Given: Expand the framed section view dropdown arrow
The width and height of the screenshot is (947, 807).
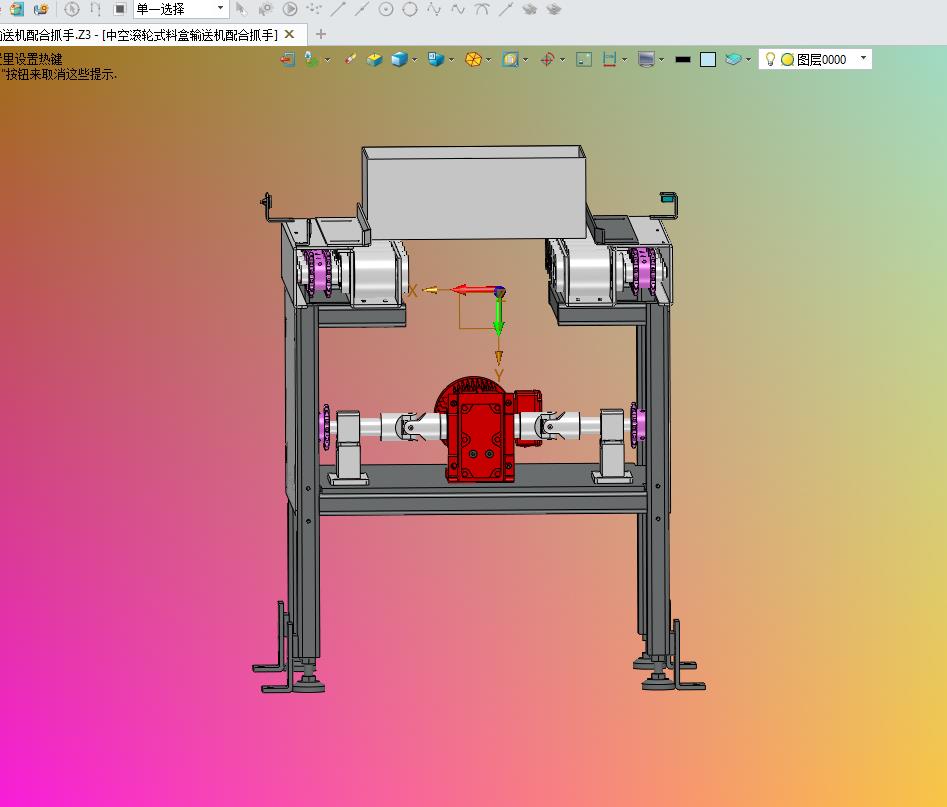Looking at the screenshot, I should pyautogui.click(x=526, y=60).
